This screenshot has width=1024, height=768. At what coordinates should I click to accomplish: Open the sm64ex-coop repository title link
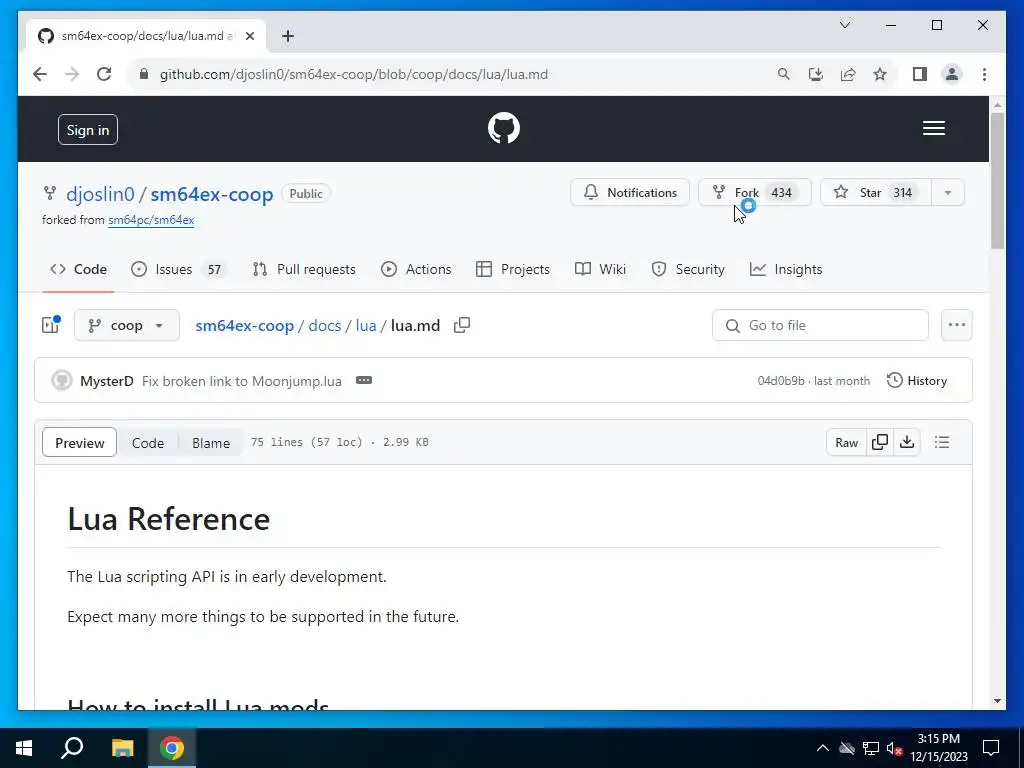[212, 194]
